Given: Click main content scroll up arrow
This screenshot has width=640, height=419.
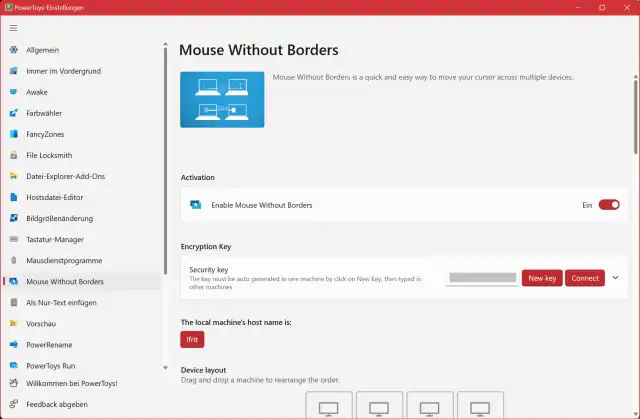Looking at the screenshot, I should click(x=636, y=76).
